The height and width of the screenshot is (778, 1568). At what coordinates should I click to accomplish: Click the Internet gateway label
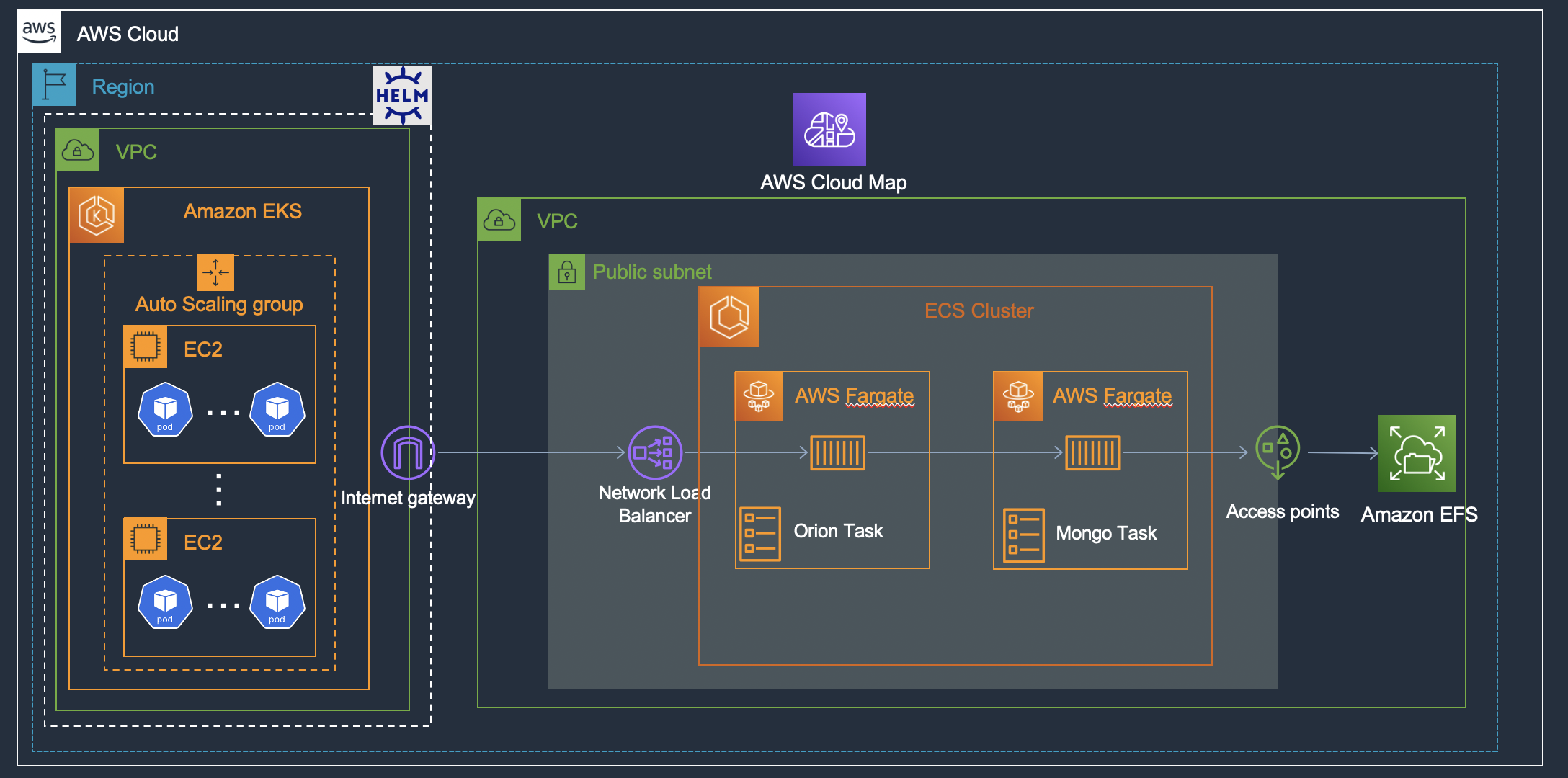pos(408,498)
